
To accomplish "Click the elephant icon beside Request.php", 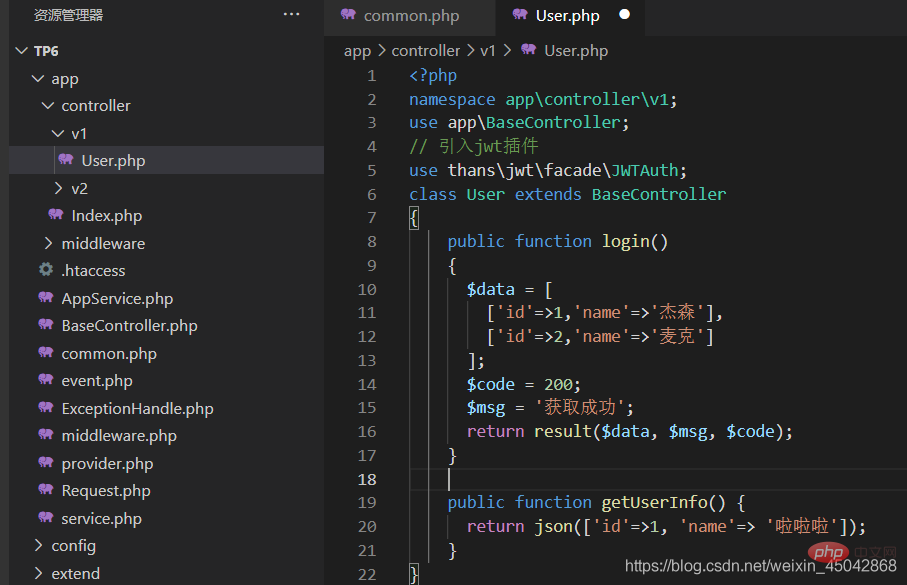I will click(46, 490).
